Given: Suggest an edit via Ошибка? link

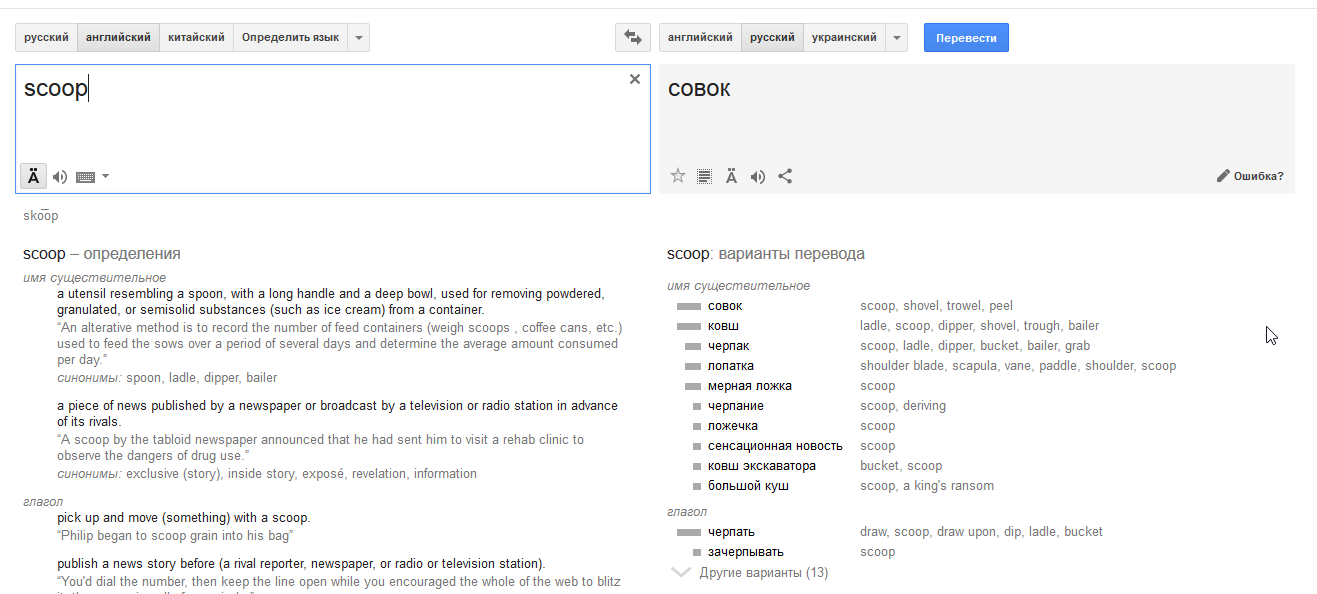Looking at the screenshot, I should [x=1250, y=176].
